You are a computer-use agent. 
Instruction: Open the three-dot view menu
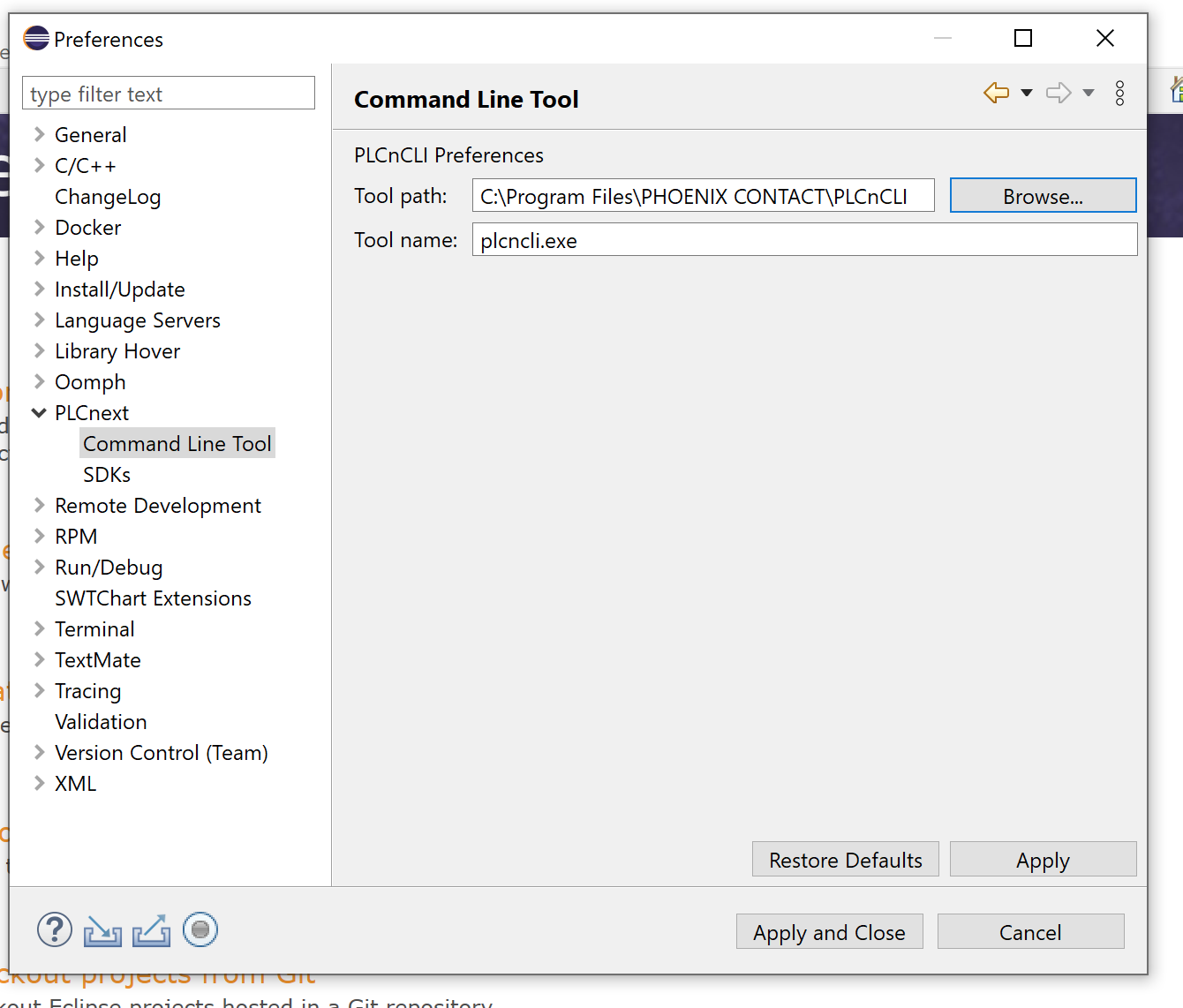coord(1119,94)
